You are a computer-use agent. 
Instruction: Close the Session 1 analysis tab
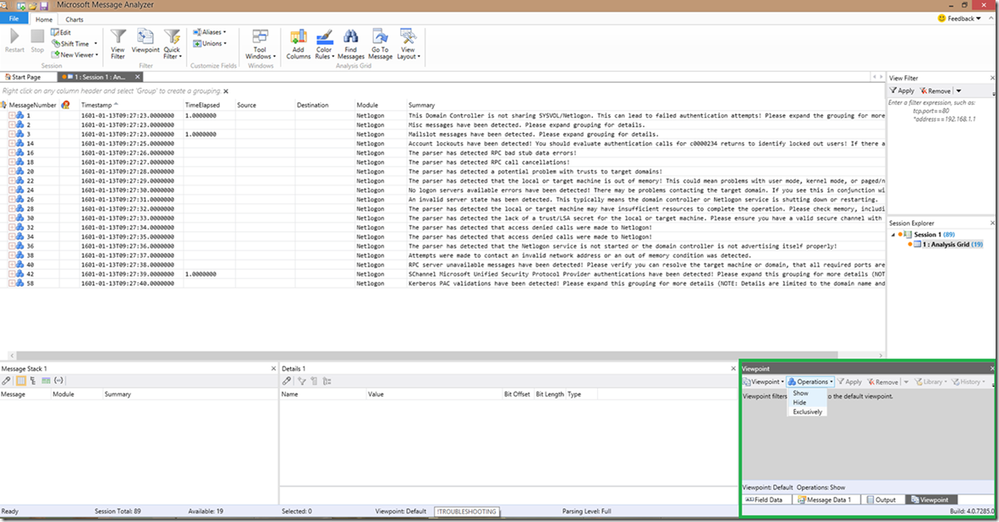pyautogui.click(x=137, y=76)
